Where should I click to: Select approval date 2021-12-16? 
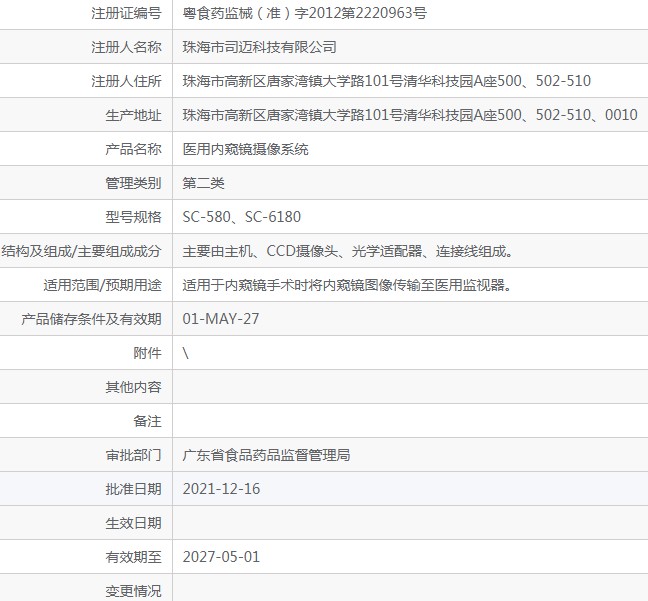pyautogui.click(x=221, y=489)
